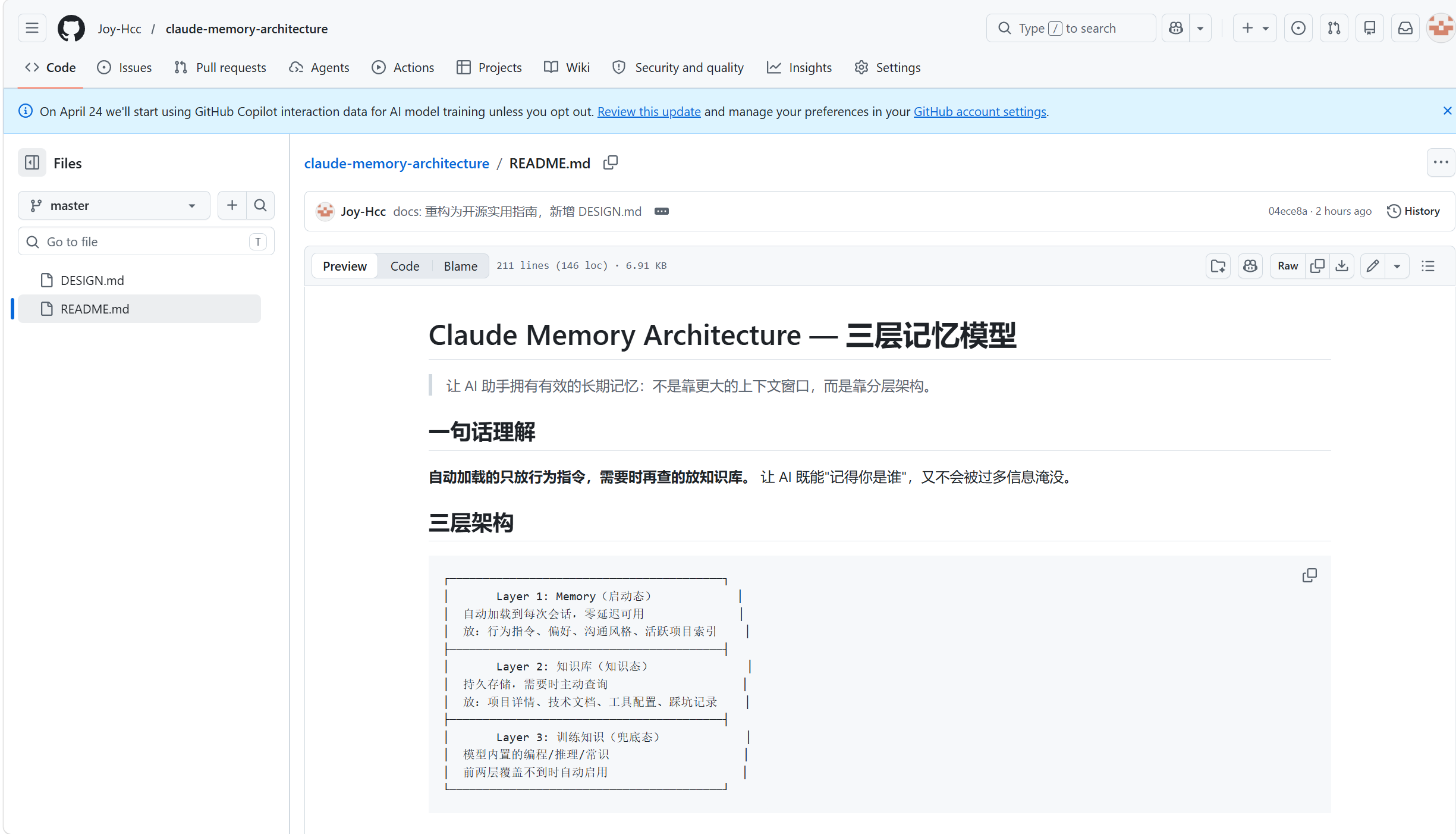
Task: Collapse the Files side panel
Action: (x=32, y=163)
